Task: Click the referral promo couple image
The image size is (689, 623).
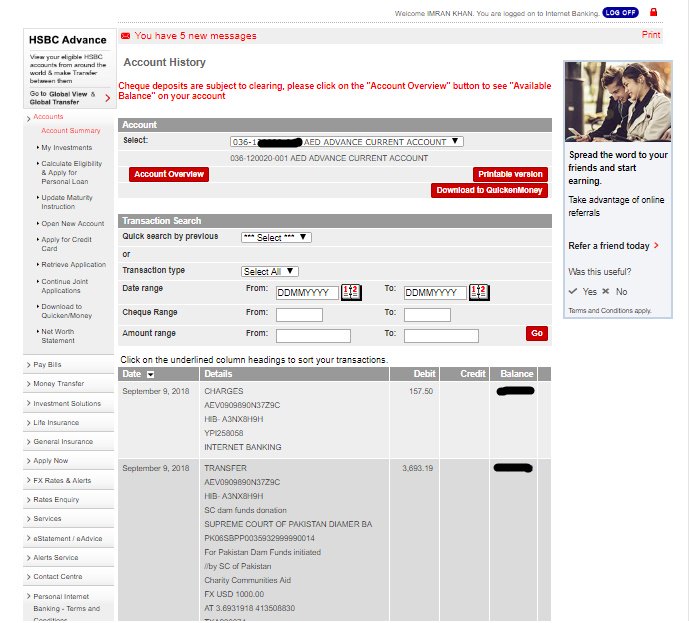Action: pyautogui.click(x=618, y=101)
